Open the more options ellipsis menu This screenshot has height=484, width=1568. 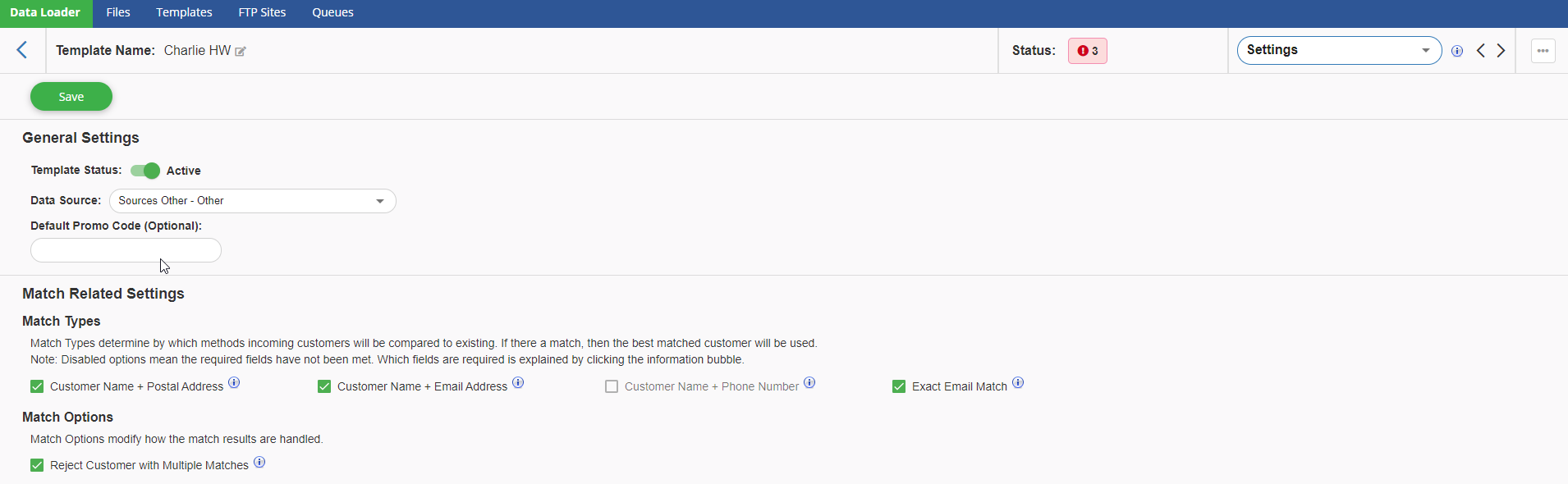pyautogui.click(x=1543, y=51)
